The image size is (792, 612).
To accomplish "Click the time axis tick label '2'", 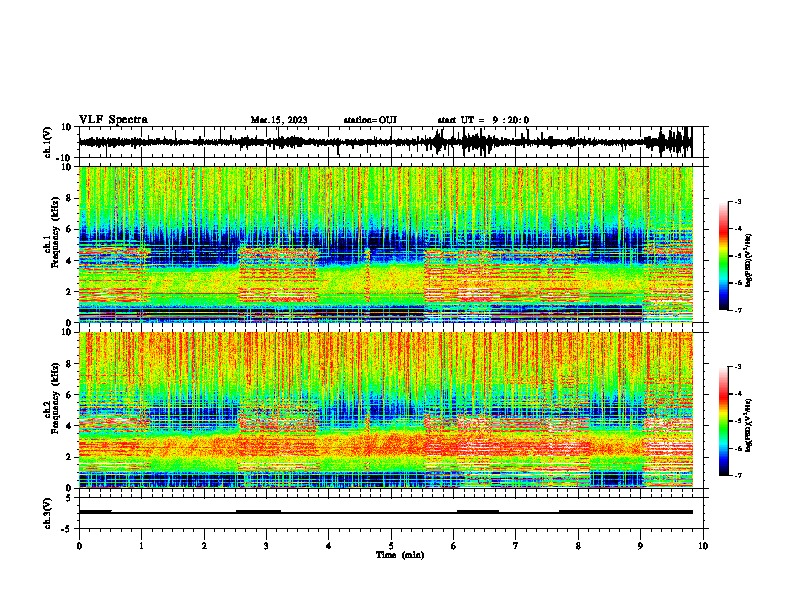I will (204, 546).
